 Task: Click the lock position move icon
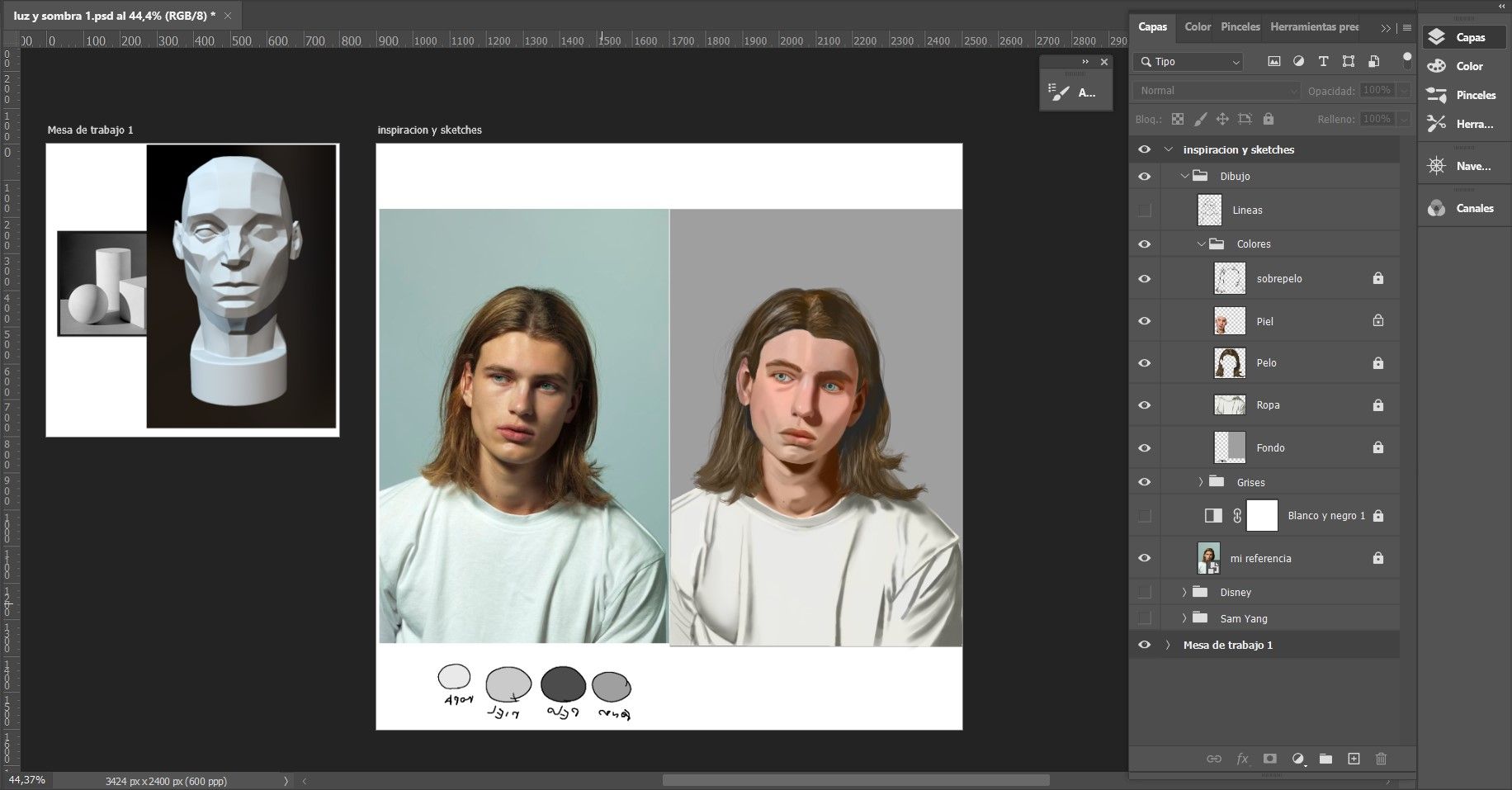pos(1222,119)
